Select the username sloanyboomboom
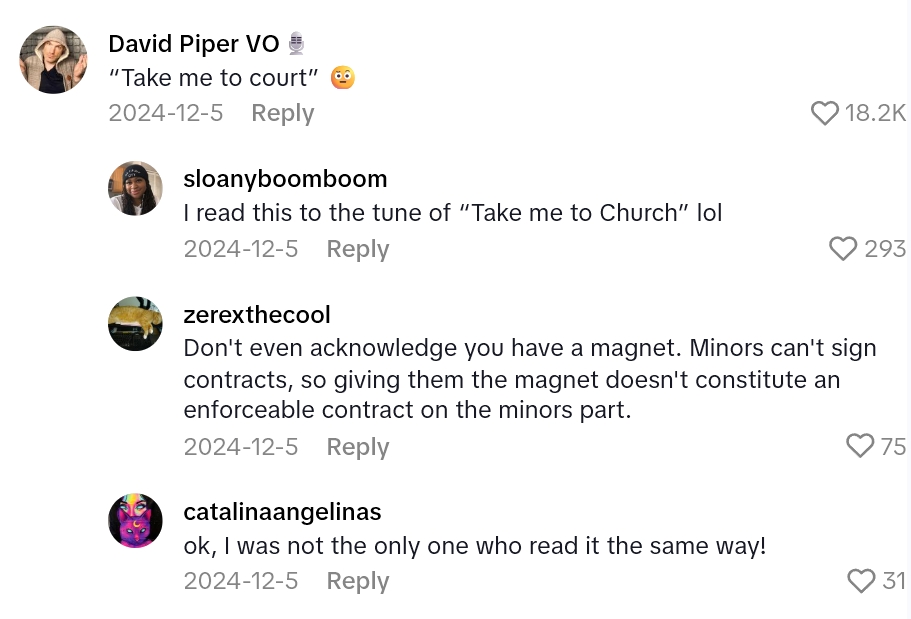This screenshot has height=619, width=911. coord(285,179)
